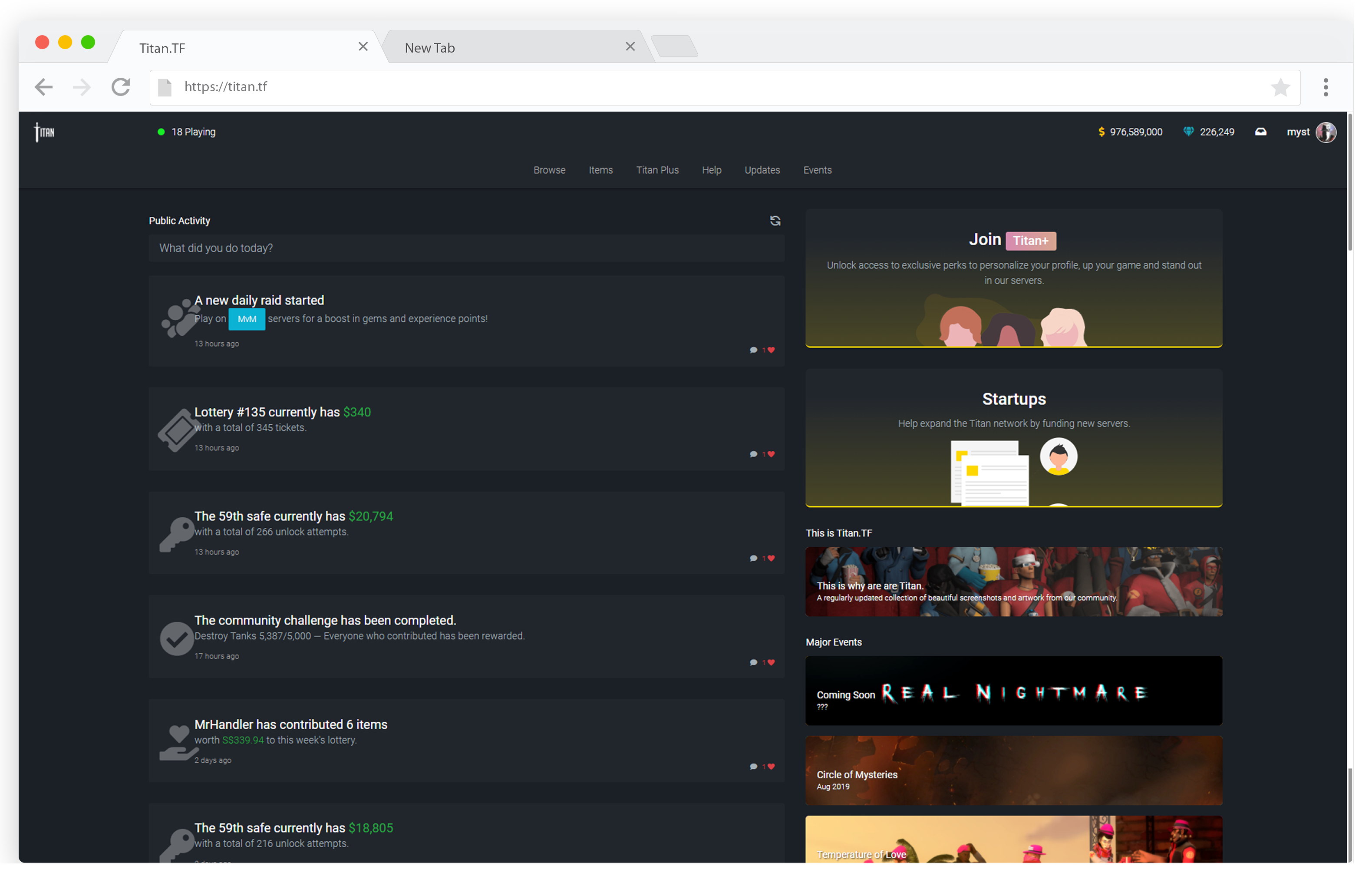Click the Titan+ badge
Viewport: 1372px width, 886px height.
(1032, 241)
